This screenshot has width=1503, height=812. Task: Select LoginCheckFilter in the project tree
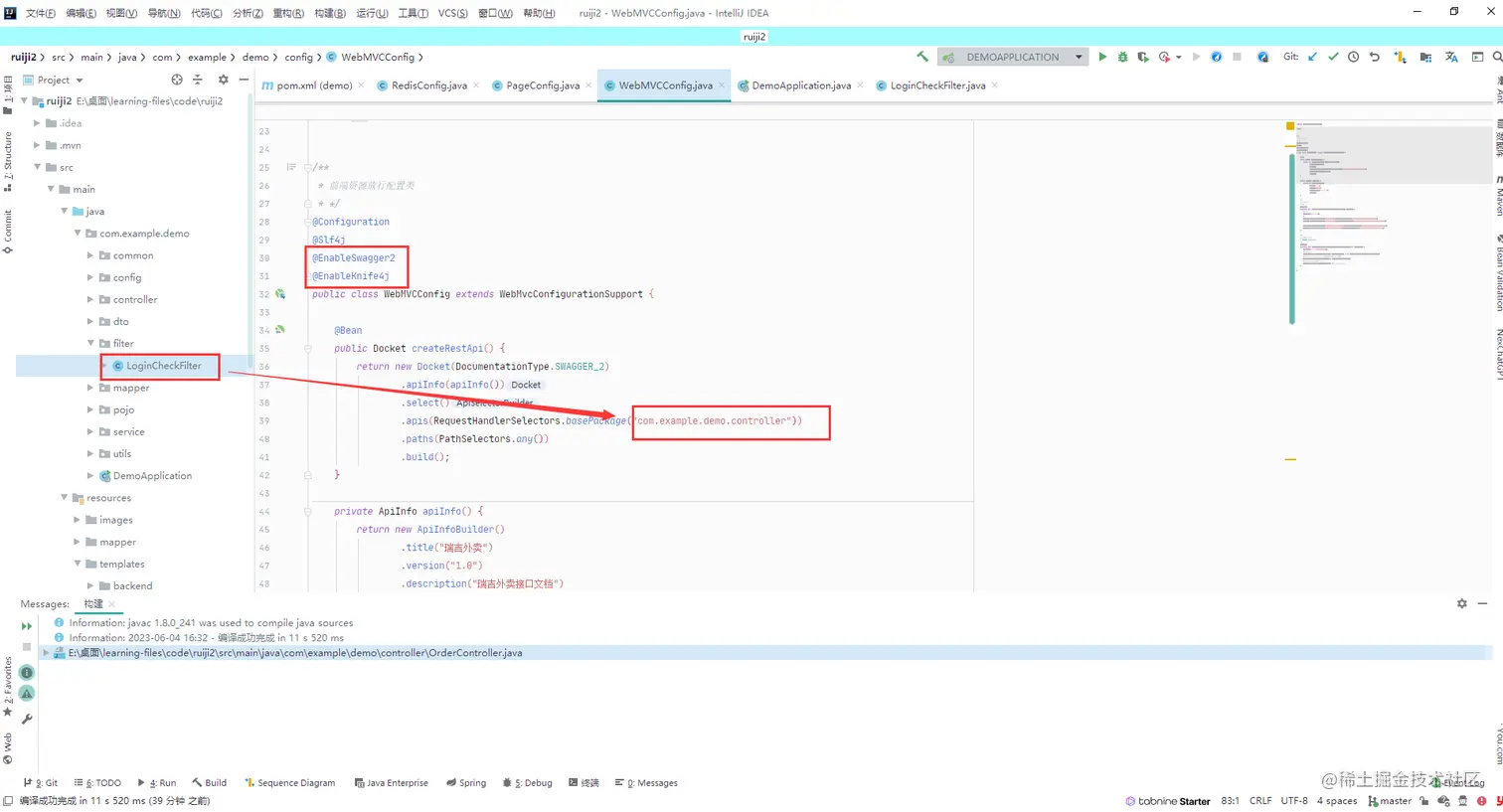pos(163,366)
